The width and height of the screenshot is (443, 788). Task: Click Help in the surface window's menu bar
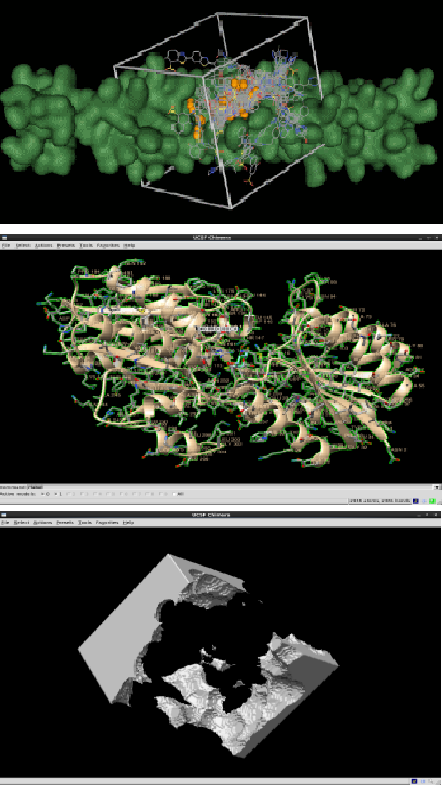pos(129,522)
